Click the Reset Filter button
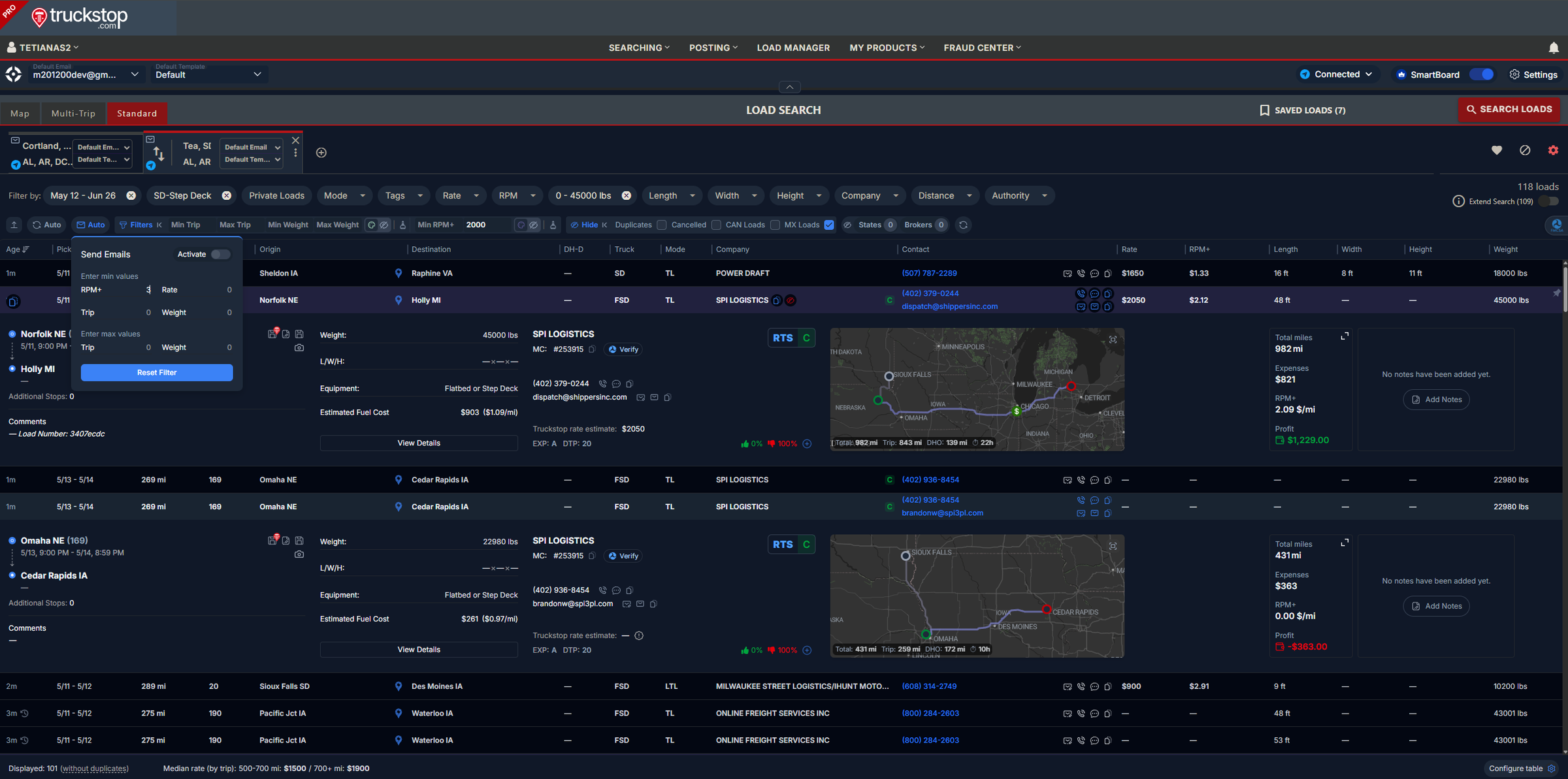 tap(157, 373)
